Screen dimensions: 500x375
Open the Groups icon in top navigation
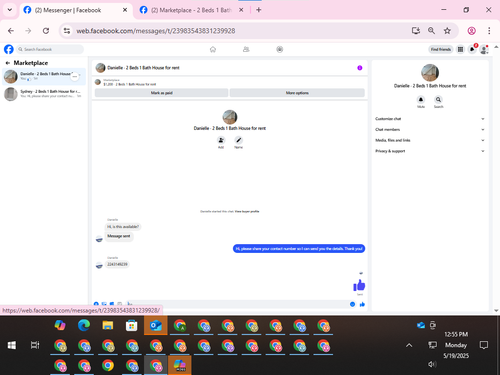click(x=280, y=49)
